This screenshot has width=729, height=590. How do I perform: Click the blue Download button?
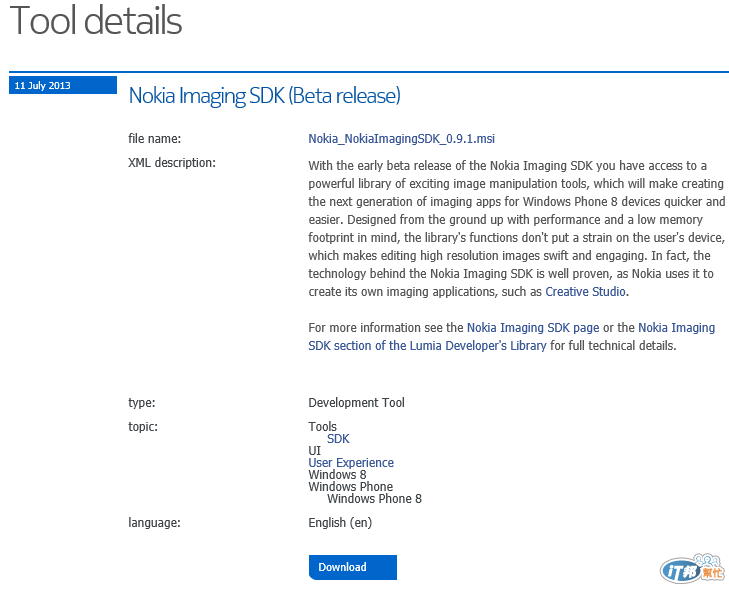pos(352,567)
